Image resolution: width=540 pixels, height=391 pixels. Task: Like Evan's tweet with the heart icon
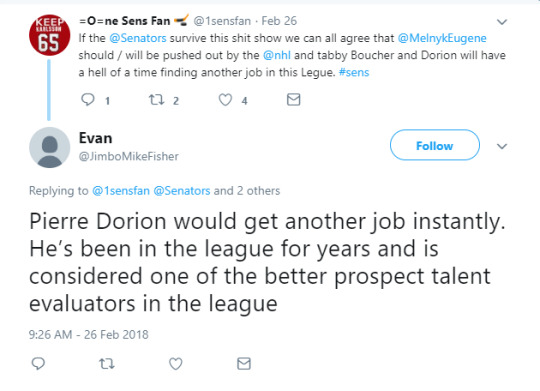coord(176,364)
